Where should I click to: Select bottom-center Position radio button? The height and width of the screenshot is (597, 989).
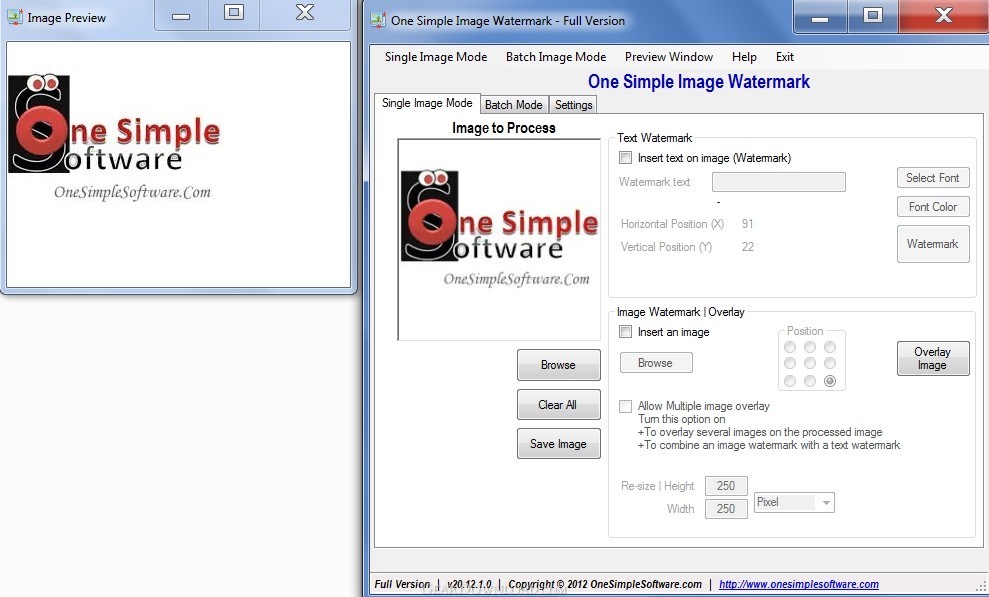(810, 381)
